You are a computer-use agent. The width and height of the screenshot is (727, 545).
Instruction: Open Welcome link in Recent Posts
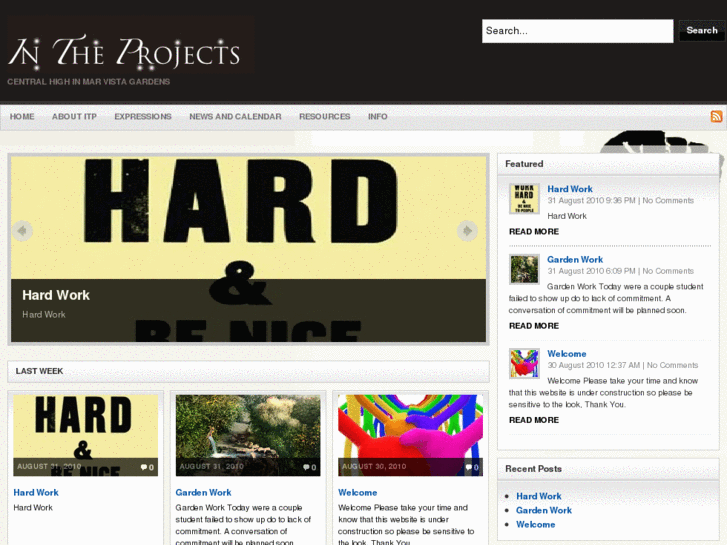coord(536,524)
